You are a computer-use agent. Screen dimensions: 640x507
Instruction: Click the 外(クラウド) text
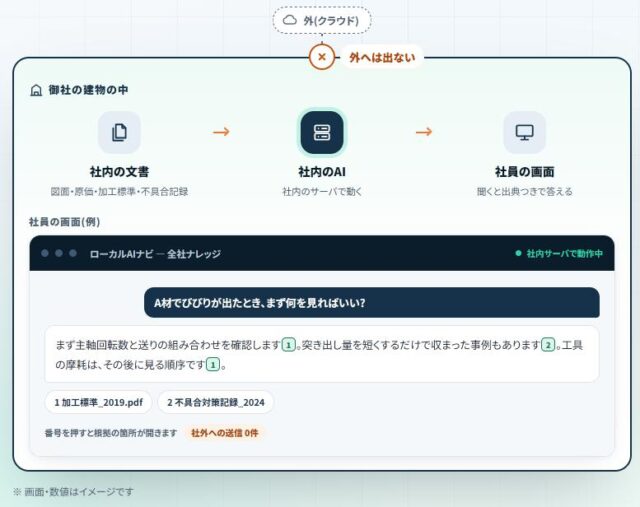[x=331, y=20]
